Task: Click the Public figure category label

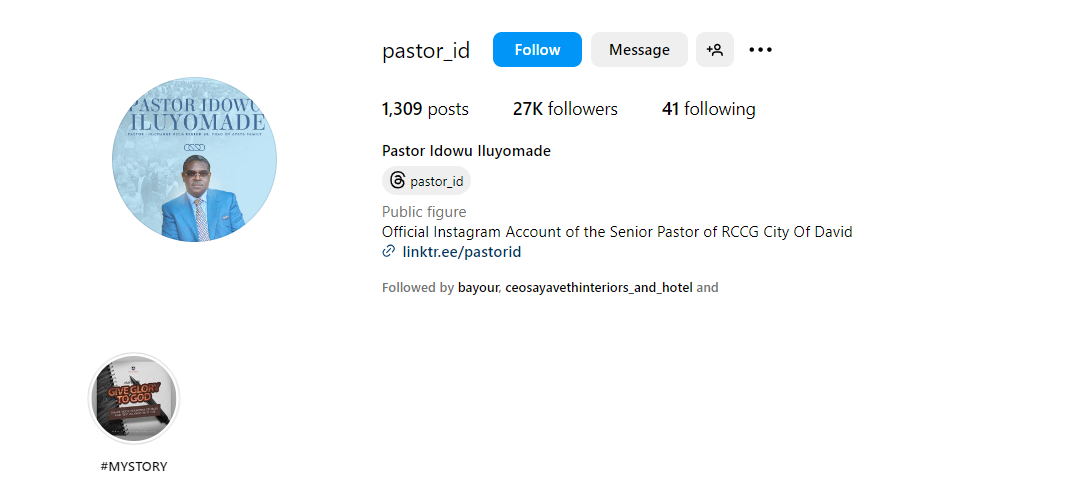Action: (x=424, y=212)
